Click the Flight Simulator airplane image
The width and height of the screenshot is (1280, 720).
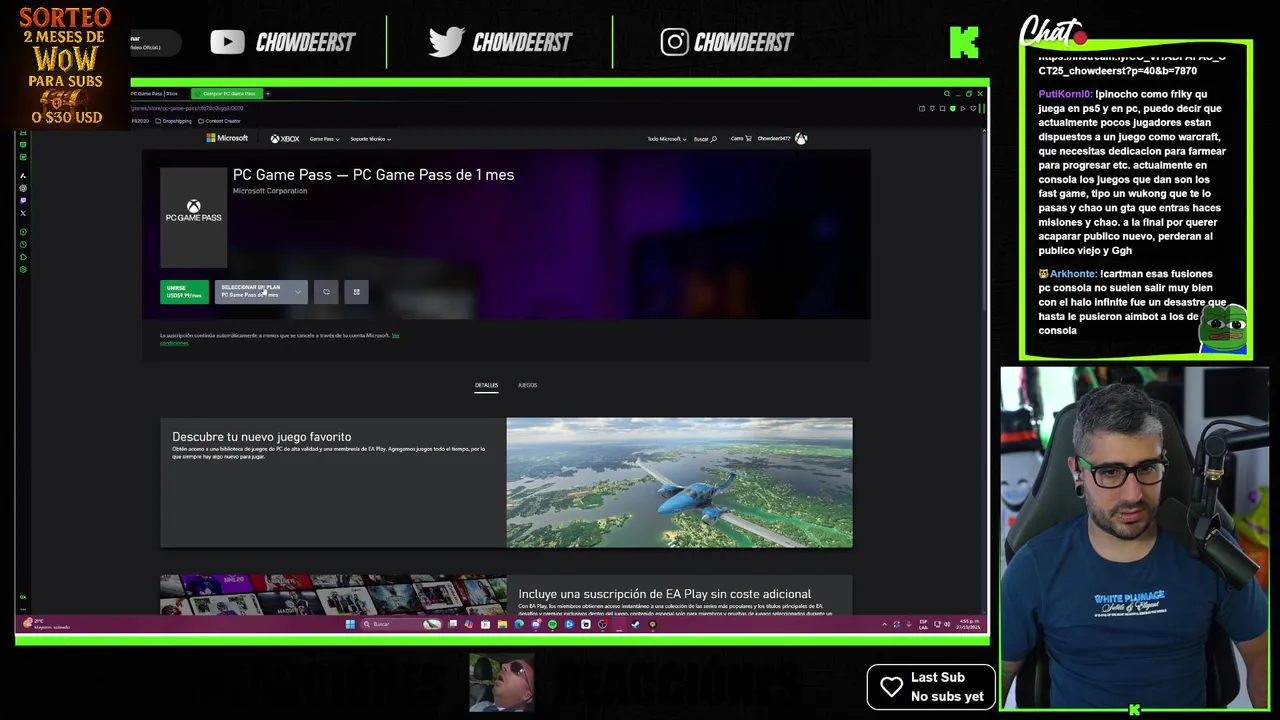(x=679, y=482)
